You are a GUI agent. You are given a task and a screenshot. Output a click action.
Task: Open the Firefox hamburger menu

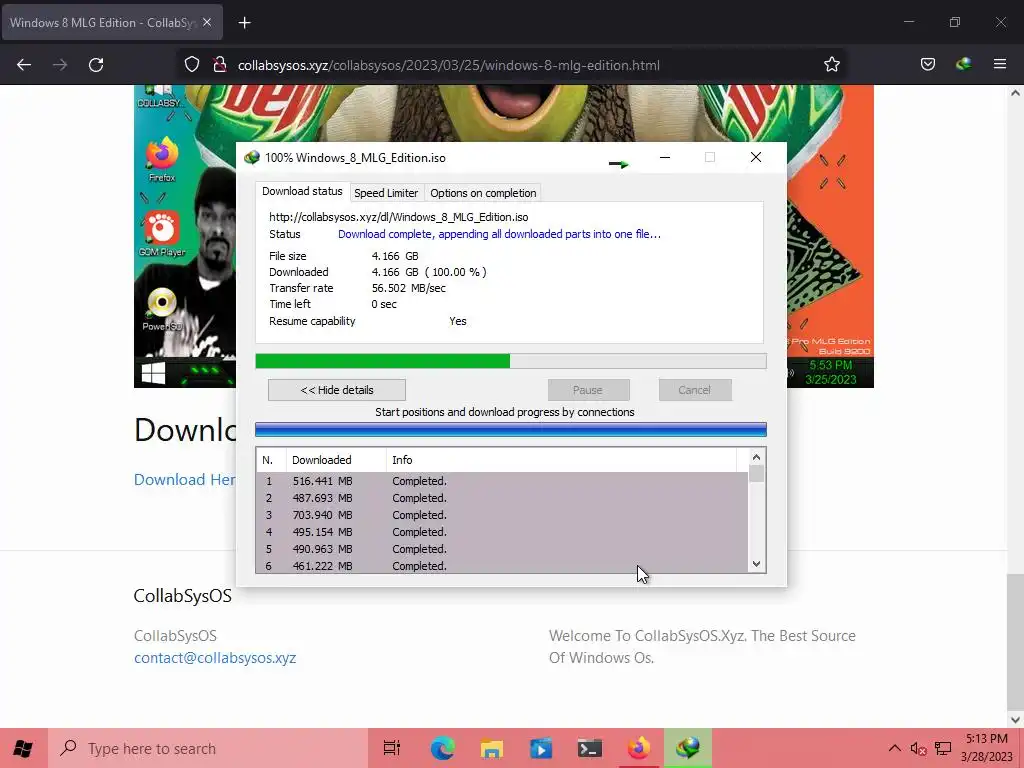coord(1000,65)
